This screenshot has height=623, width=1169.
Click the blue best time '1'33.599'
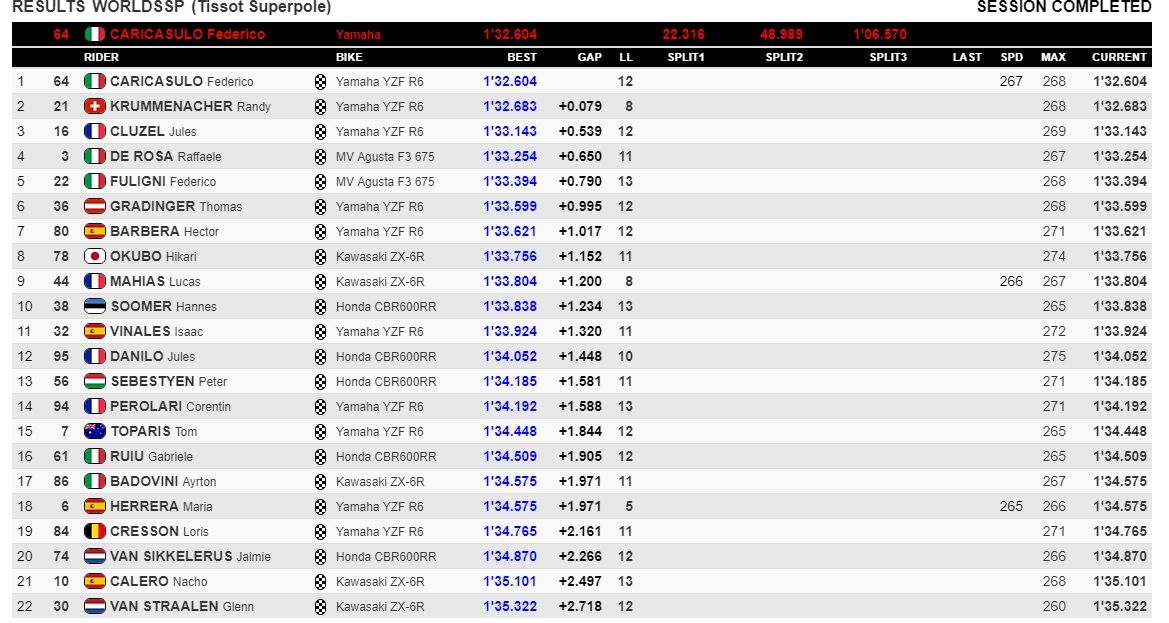(510, 206)
